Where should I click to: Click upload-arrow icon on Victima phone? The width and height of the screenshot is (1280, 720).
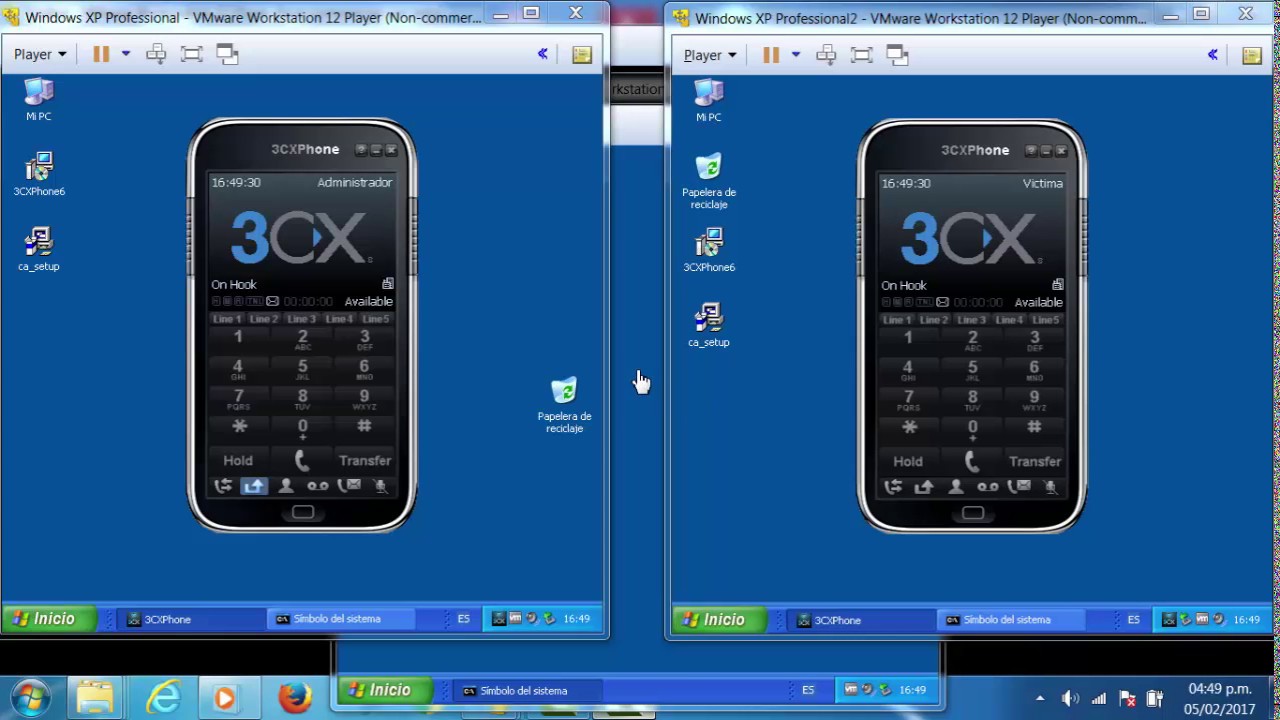click(x=924, y=487)
